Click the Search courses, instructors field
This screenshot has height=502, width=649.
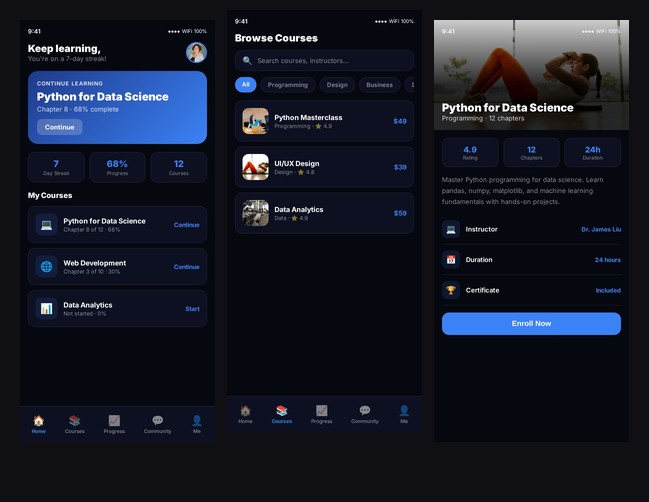(324, 61)
